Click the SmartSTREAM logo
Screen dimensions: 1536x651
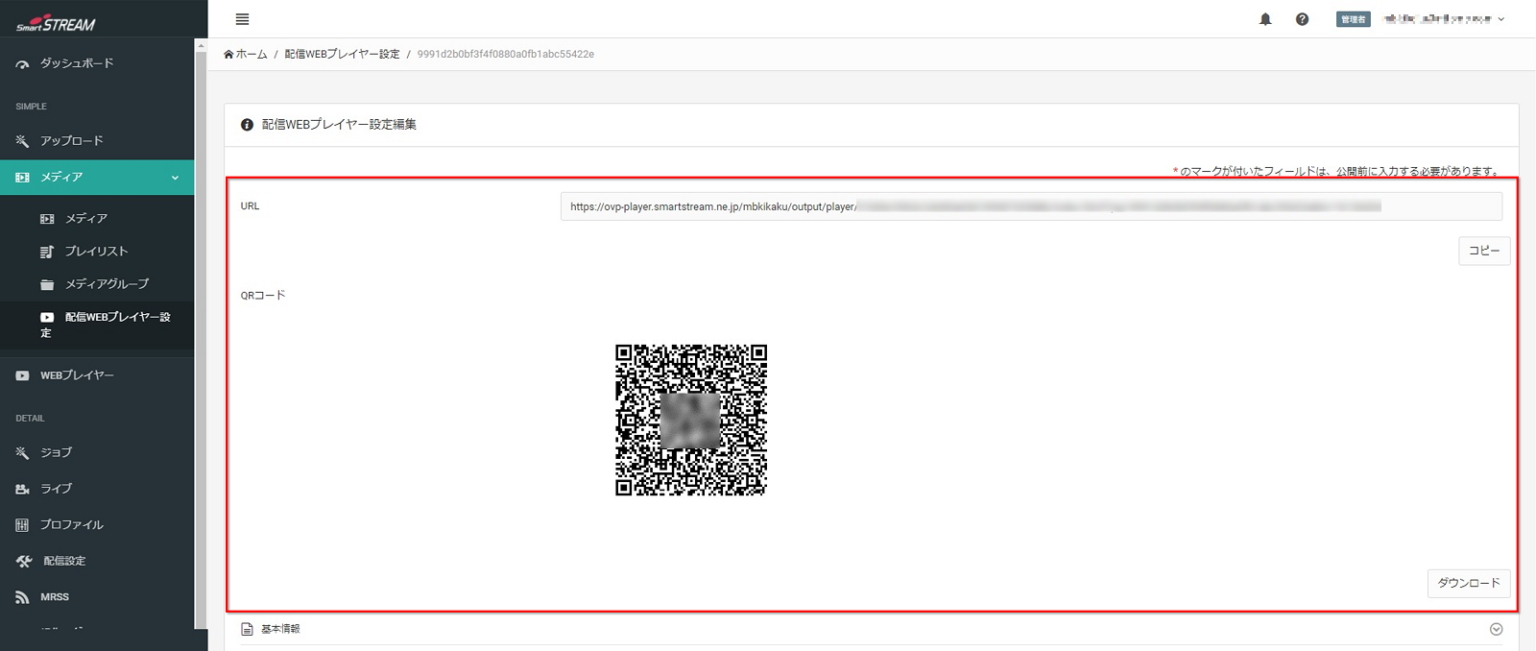coord(56,24)
